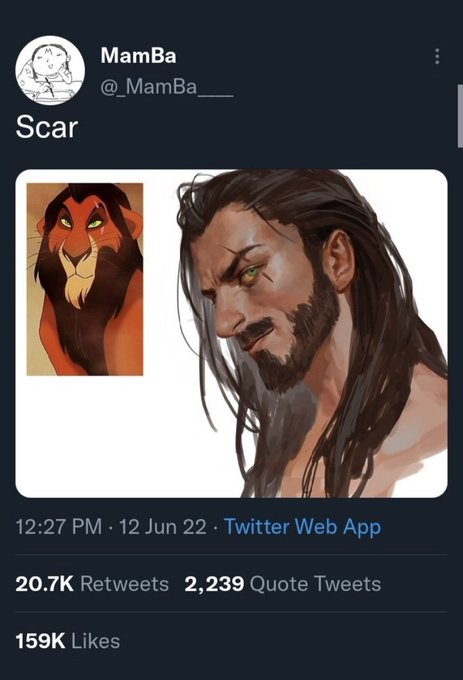Open the Twitter Web App source link

pos(303,526)
